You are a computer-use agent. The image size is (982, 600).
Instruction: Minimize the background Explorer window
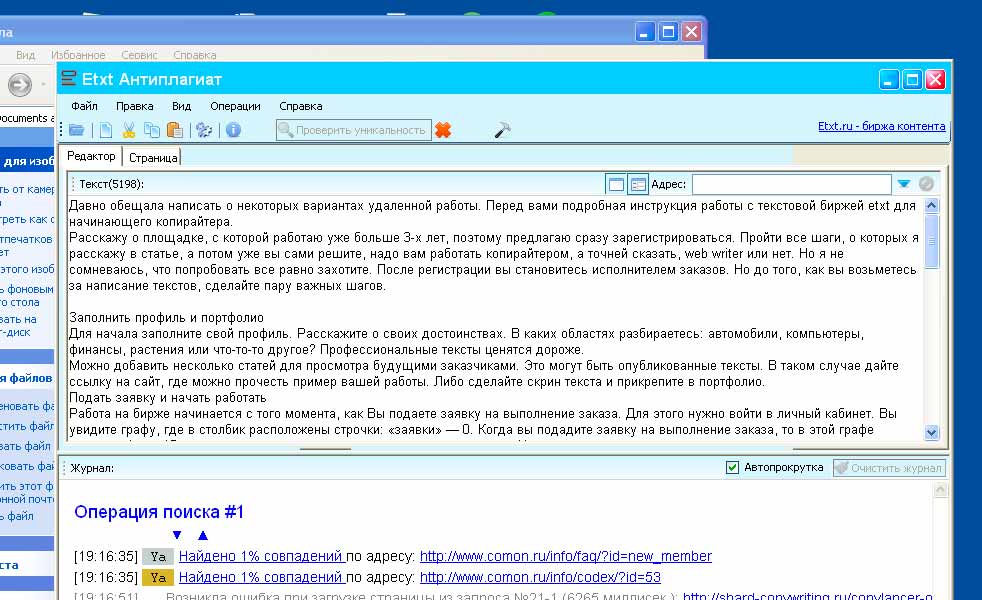coord(645,31)
